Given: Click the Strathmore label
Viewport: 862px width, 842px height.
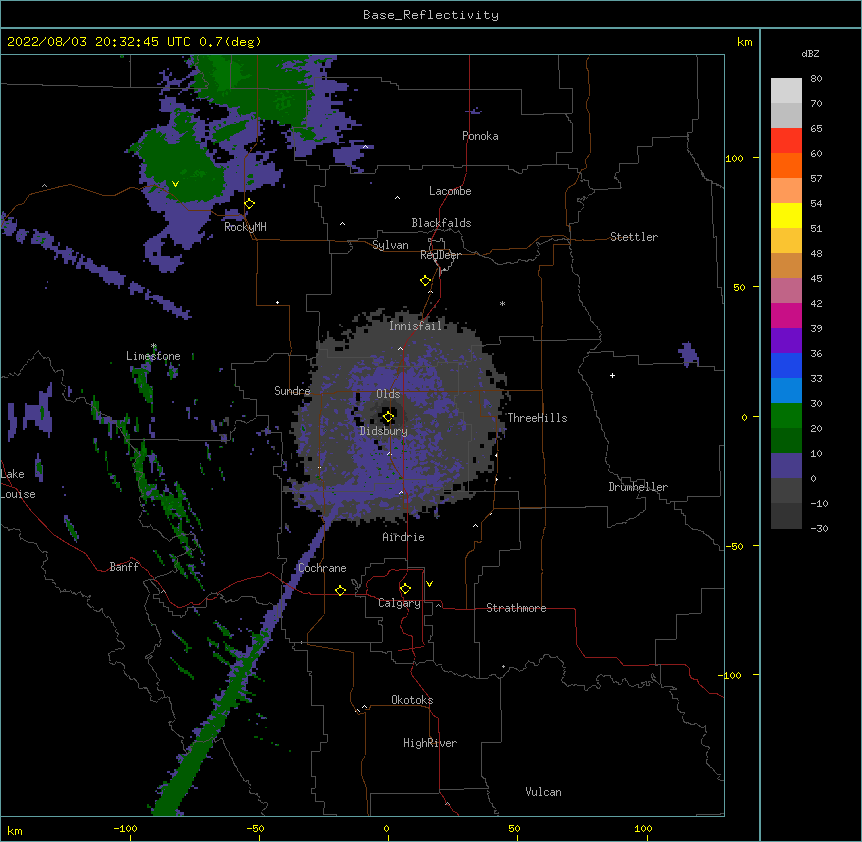Looking at the screenshot, I should (x=516, y=608).
